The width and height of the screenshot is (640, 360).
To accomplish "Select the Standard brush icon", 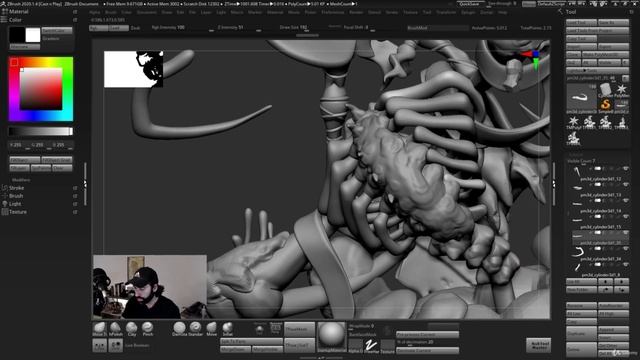I will [196, 329].
